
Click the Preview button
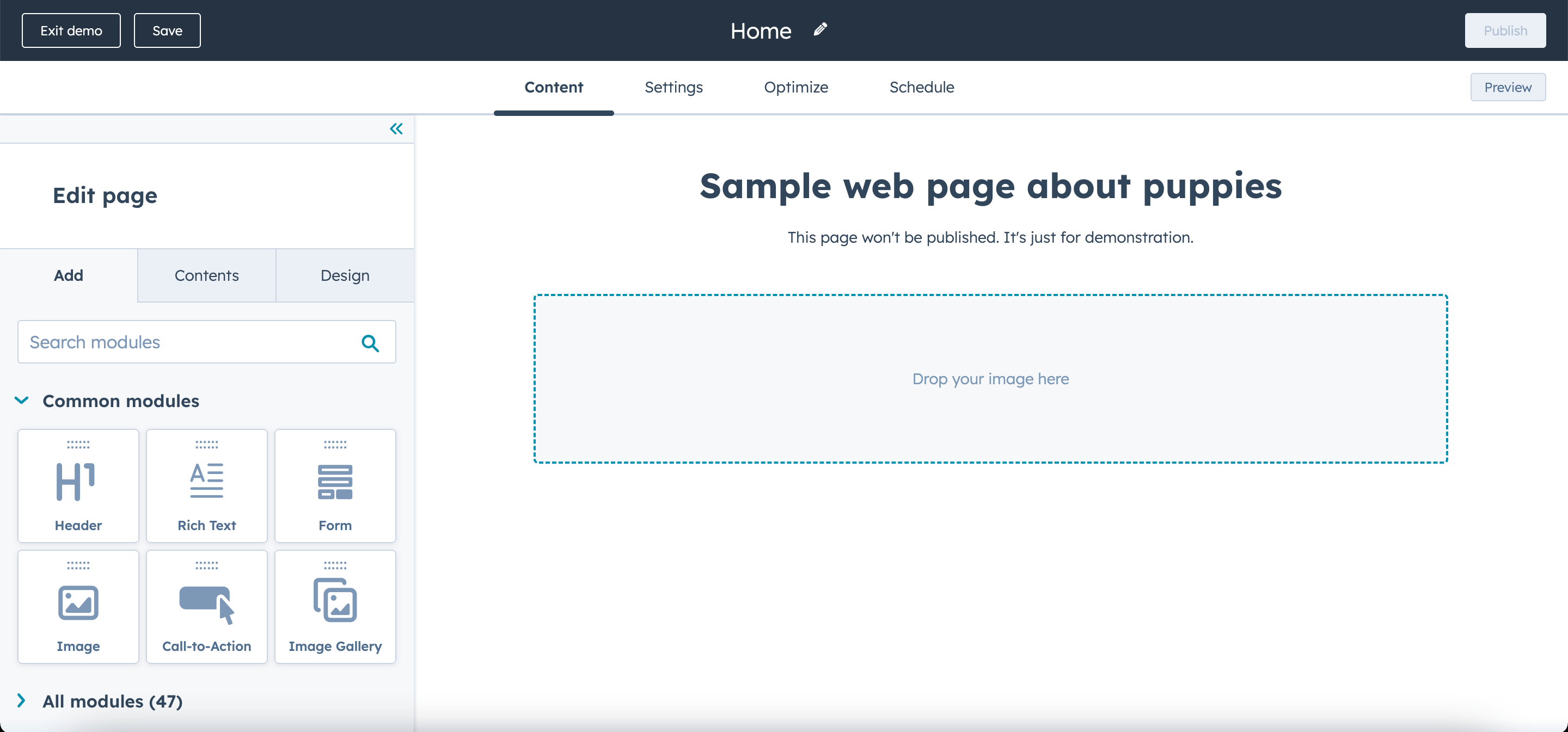pyautogui.click(x=1507, y=87)
